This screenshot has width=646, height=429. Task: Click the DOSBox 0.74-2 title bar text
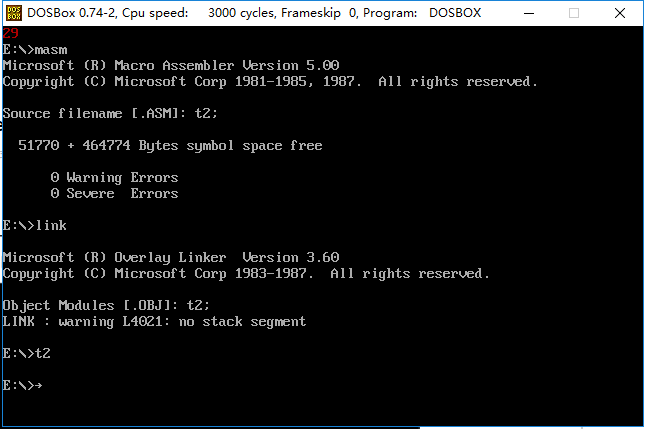(254, 13)
